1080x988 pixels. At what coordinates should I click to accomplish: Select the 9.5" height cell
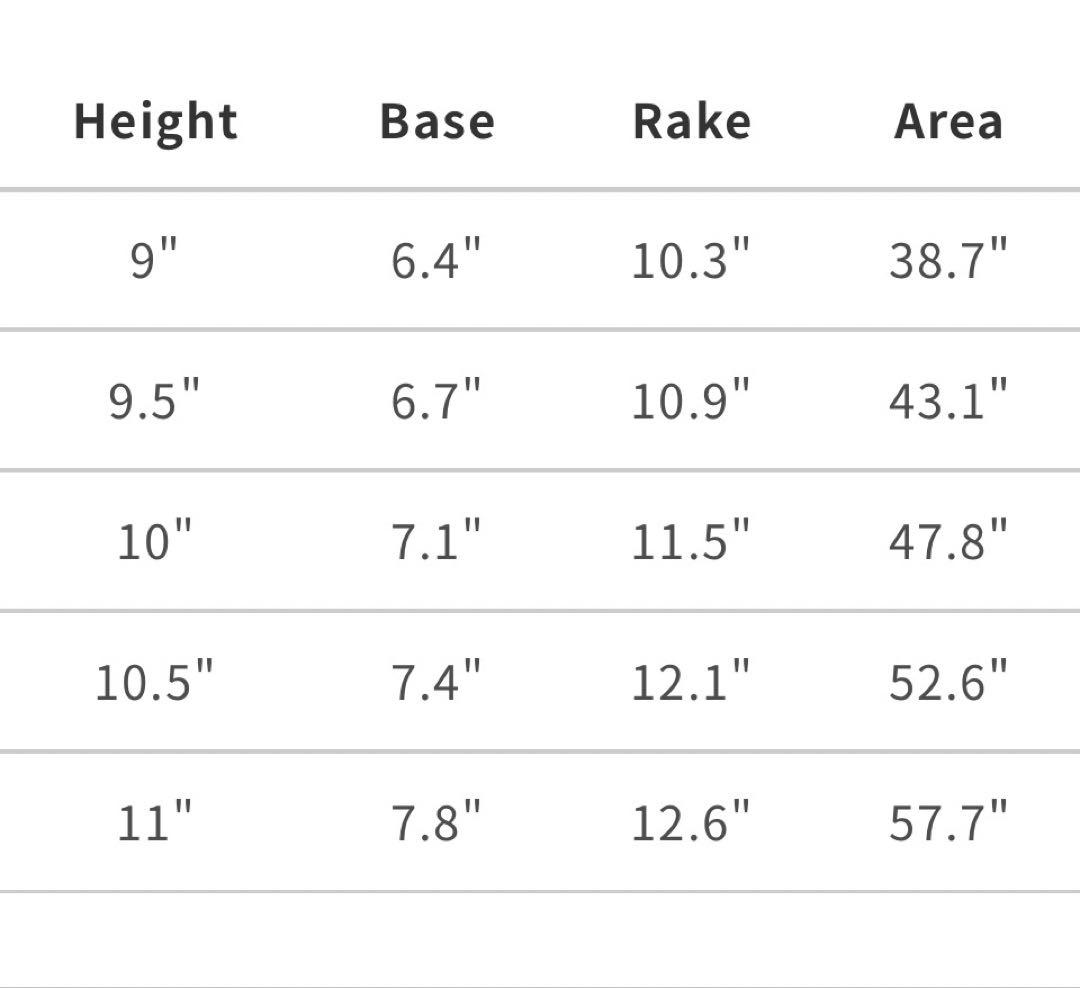point(154,401)
